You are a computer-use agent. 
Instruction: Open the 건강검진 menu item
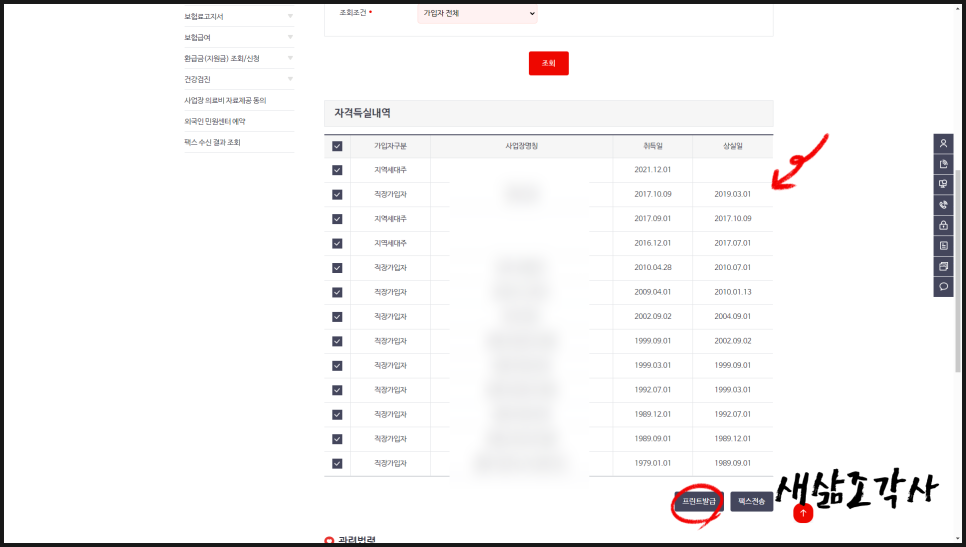tap(197, 79)
